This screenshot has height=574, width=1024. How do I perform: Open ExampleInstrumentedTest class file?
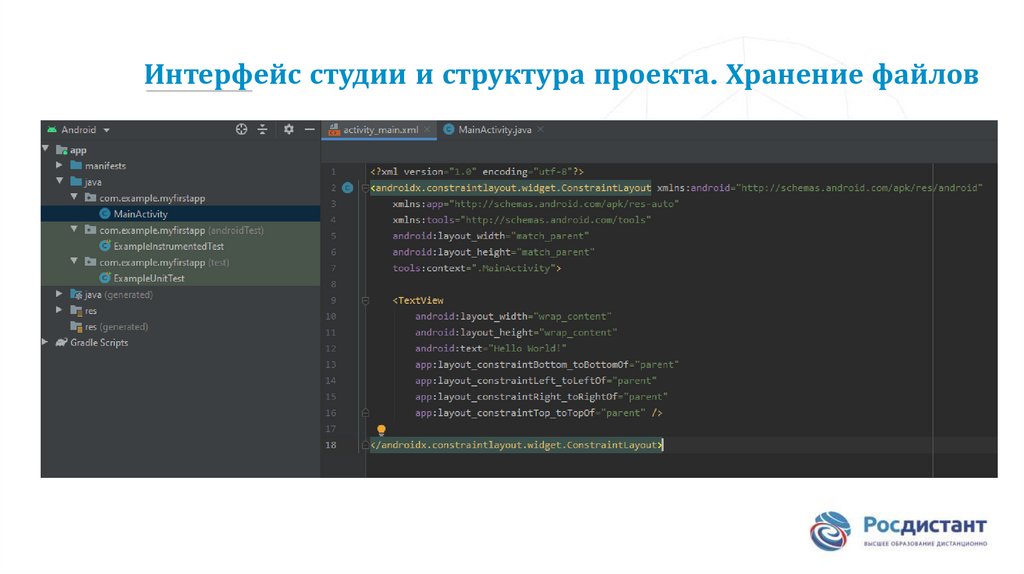(168, 246)
